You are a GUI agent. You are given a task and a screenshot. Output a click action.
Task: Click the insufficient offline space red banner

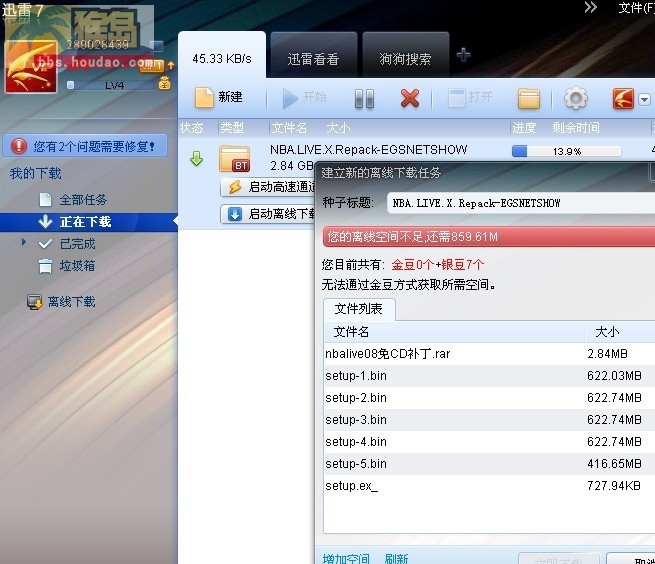coord(489,237)
